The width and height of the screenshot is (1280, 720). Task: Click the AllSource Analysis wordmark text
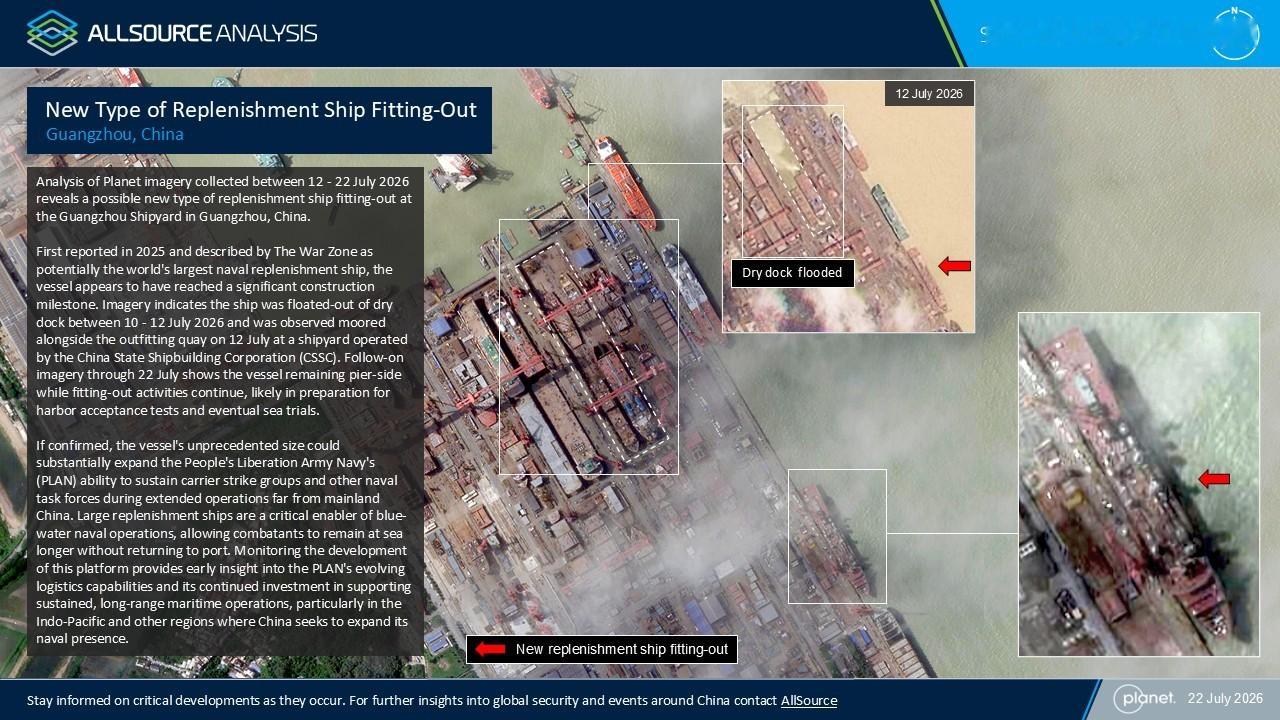pos(202,33)
